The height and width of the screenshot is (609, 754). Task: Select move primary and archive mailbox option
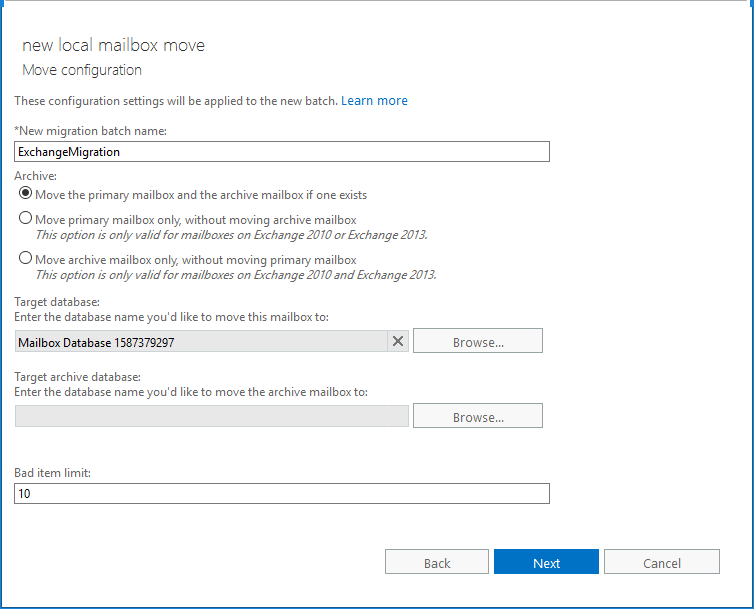tap(26, 194)
